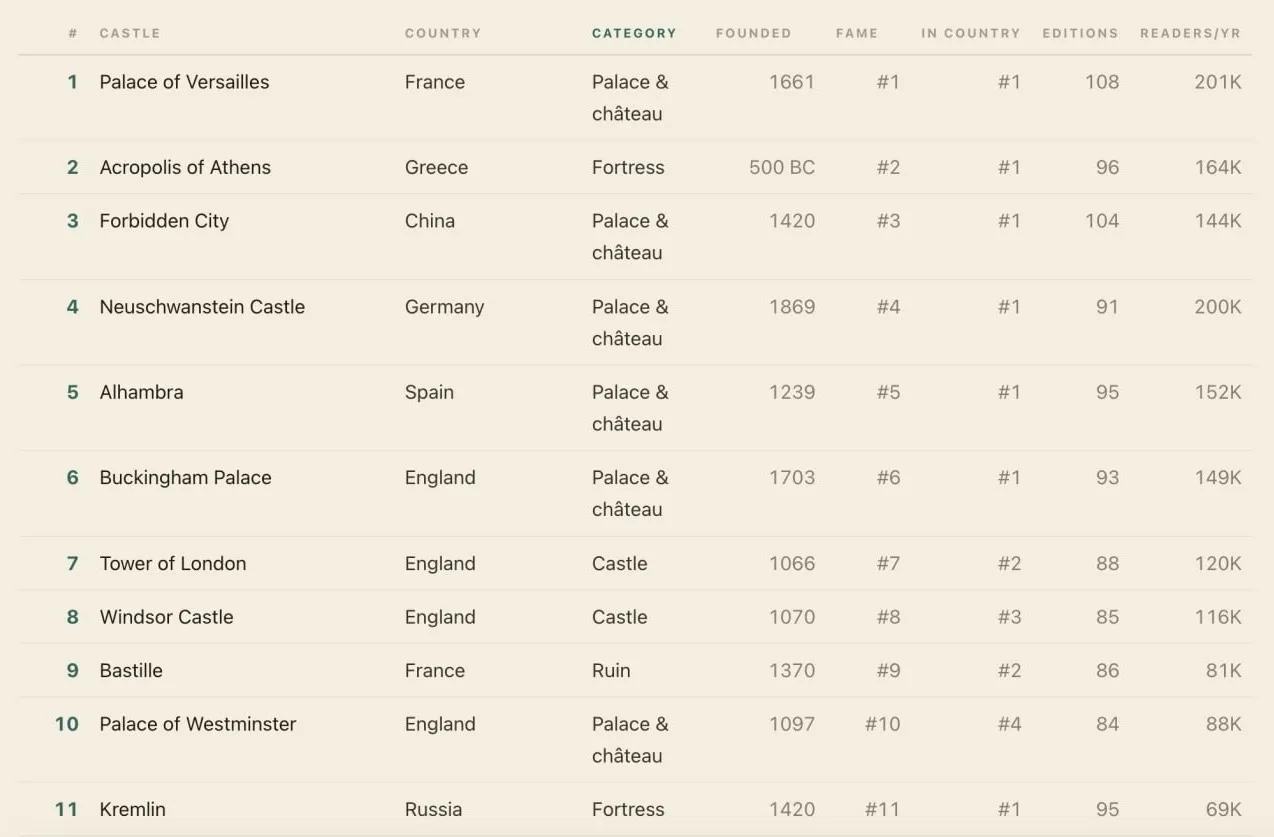Click Russia country cell

pos(433,809)
